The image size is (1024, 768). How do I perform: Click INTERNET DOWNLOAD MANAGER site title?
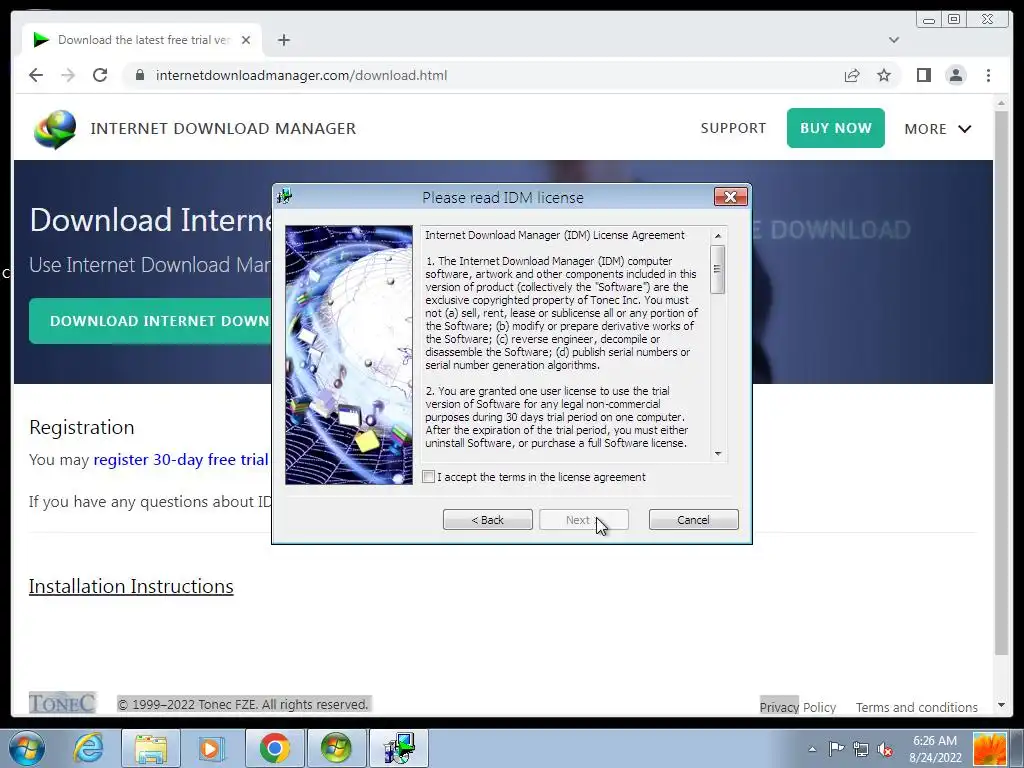223,129
